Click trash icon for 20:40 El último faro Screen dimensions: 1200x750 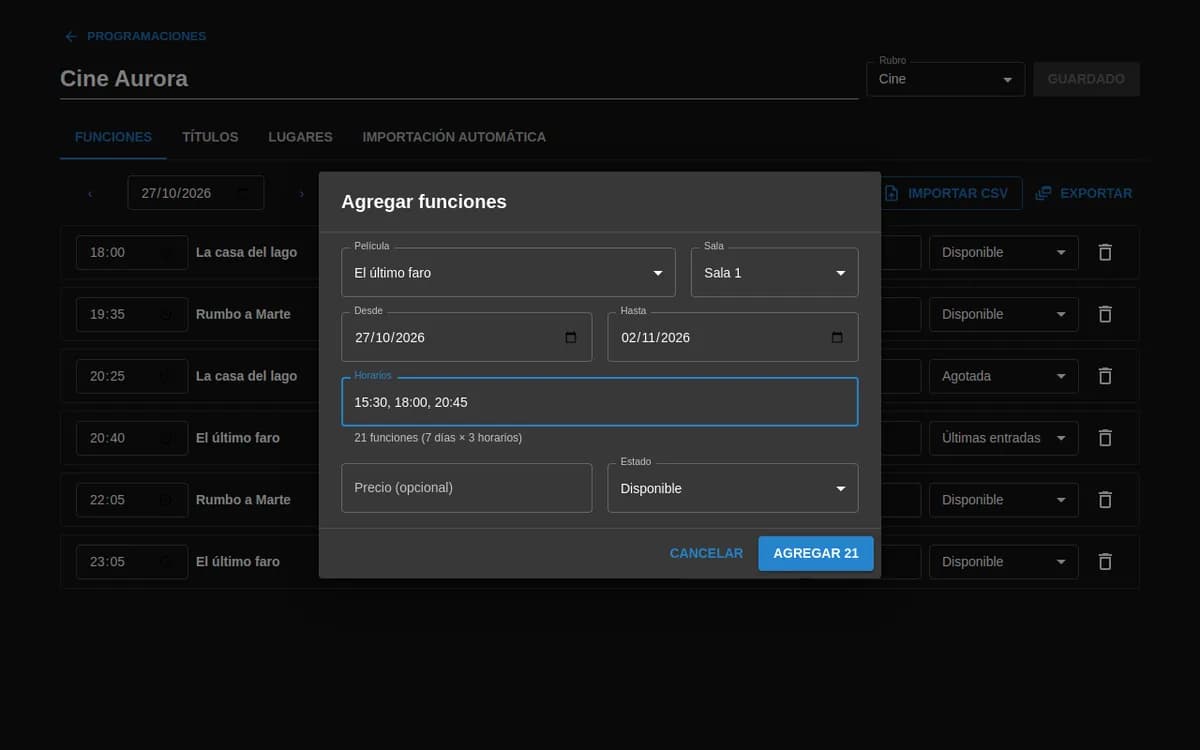(1105, 438)
